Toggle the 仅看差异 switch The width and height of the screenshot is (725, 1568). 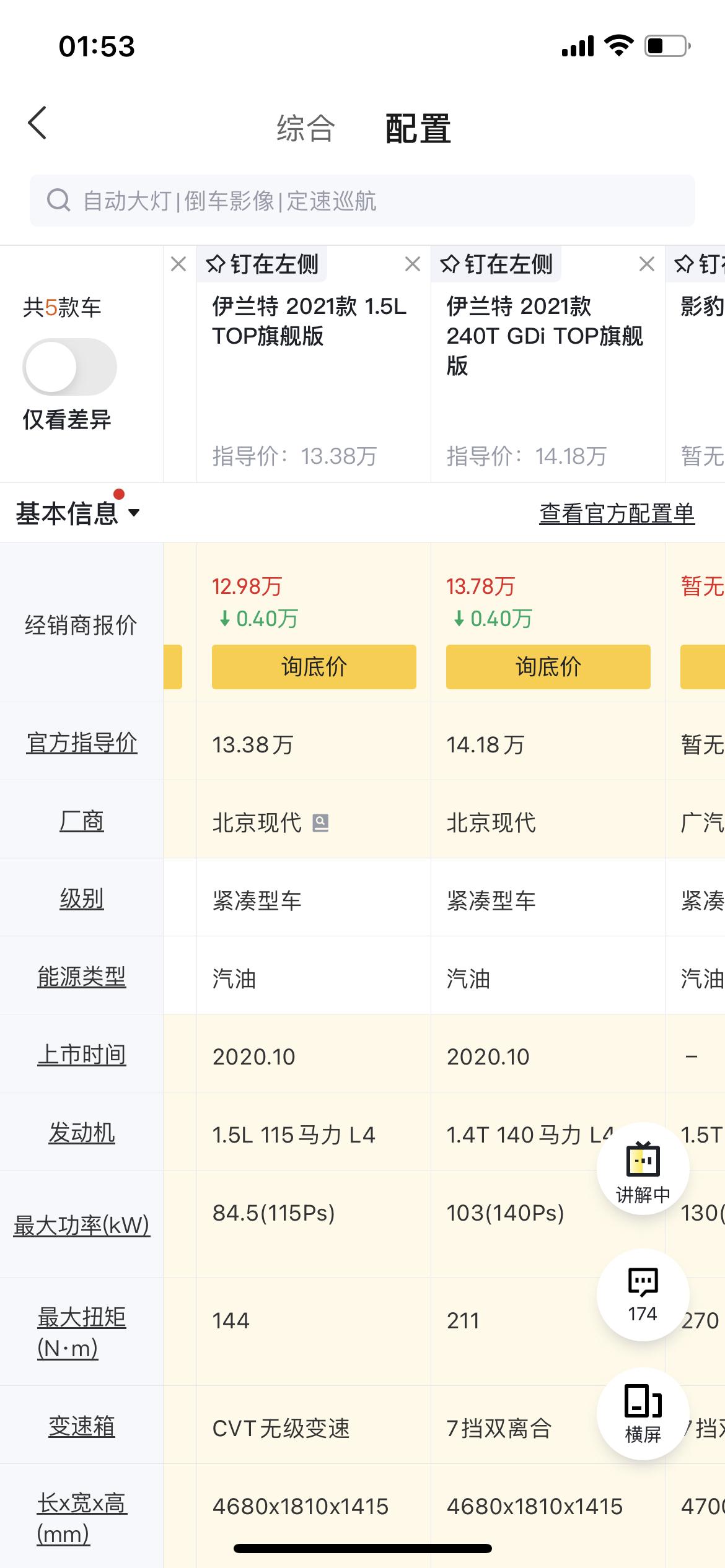(69, 367)
